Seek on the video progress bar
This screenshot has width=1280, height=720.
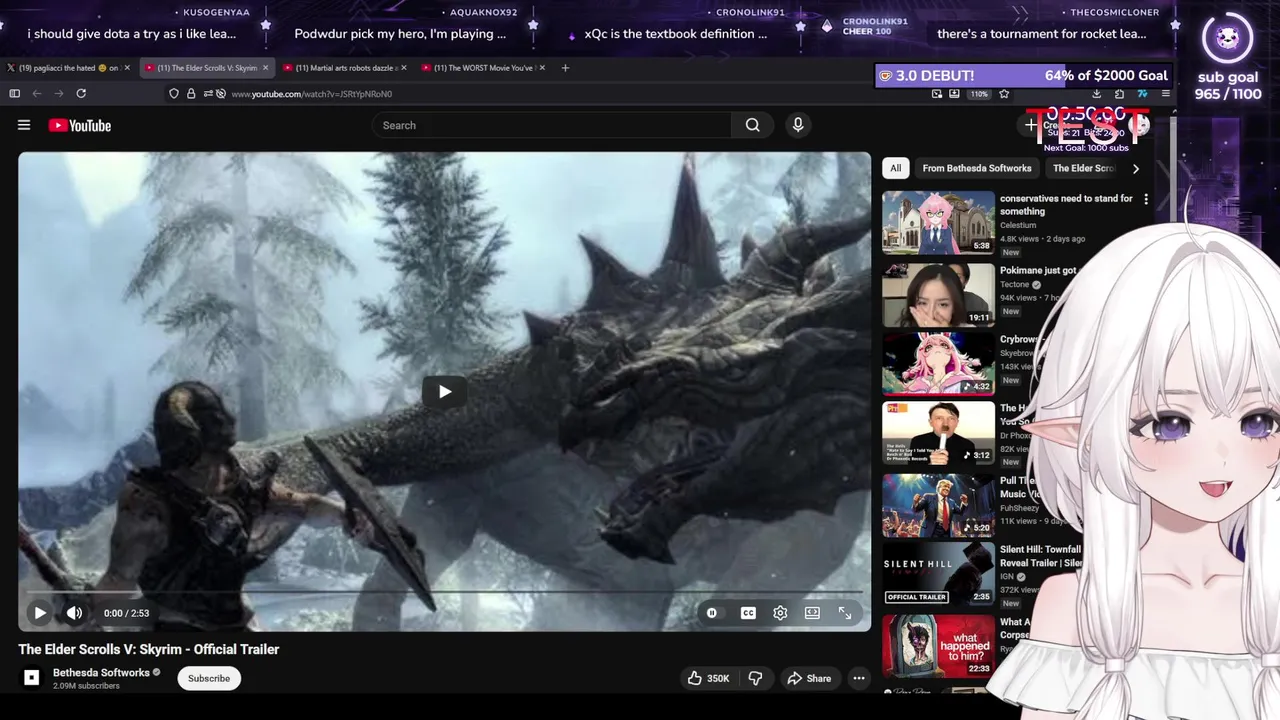point(444,593)
